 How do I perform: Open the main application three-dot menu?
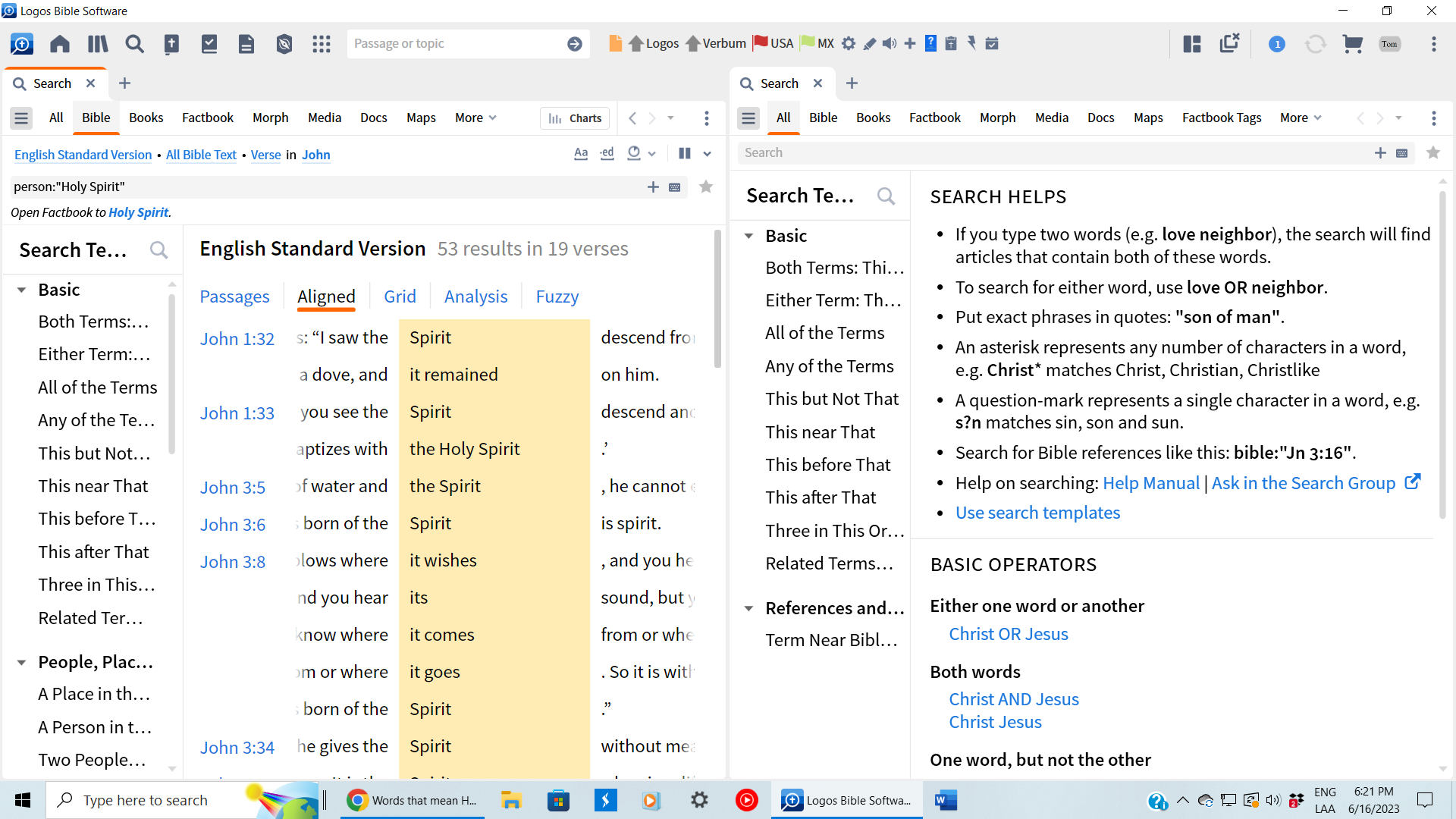pyautogui.click(x=1433, y=44)
